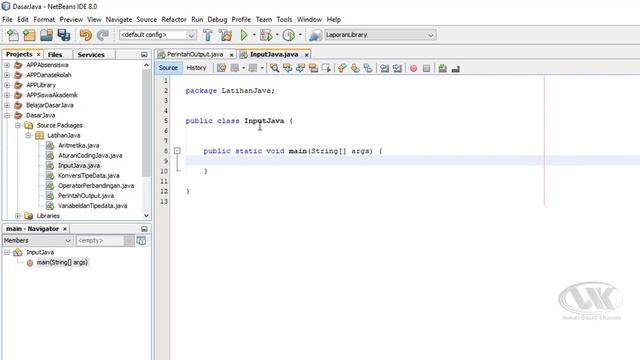Click the New File toolbar icon
This screenshot has height=360, width=640.
click(13, 35)
